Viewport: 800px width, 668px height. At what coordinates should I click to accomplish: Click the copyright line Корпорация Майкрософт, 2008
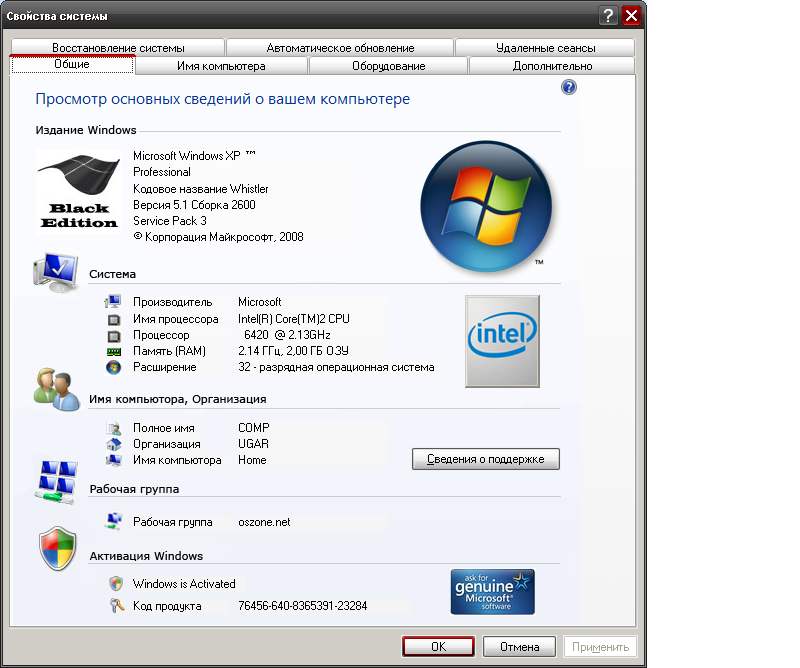click(218, 237)
